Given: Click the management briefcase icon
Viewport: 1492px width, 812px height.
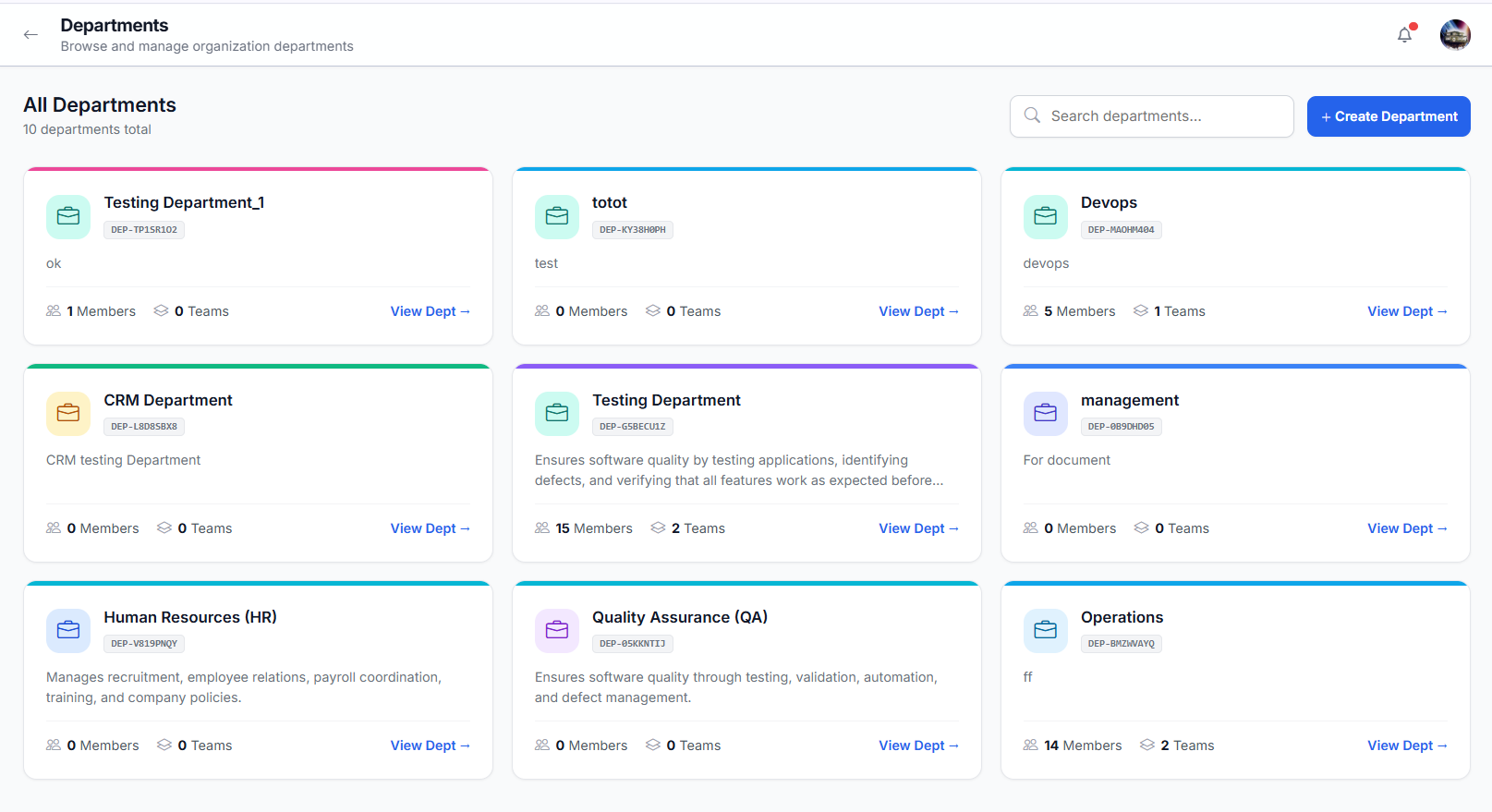Looking at the screenshot, I should (x=1046, y=413).
